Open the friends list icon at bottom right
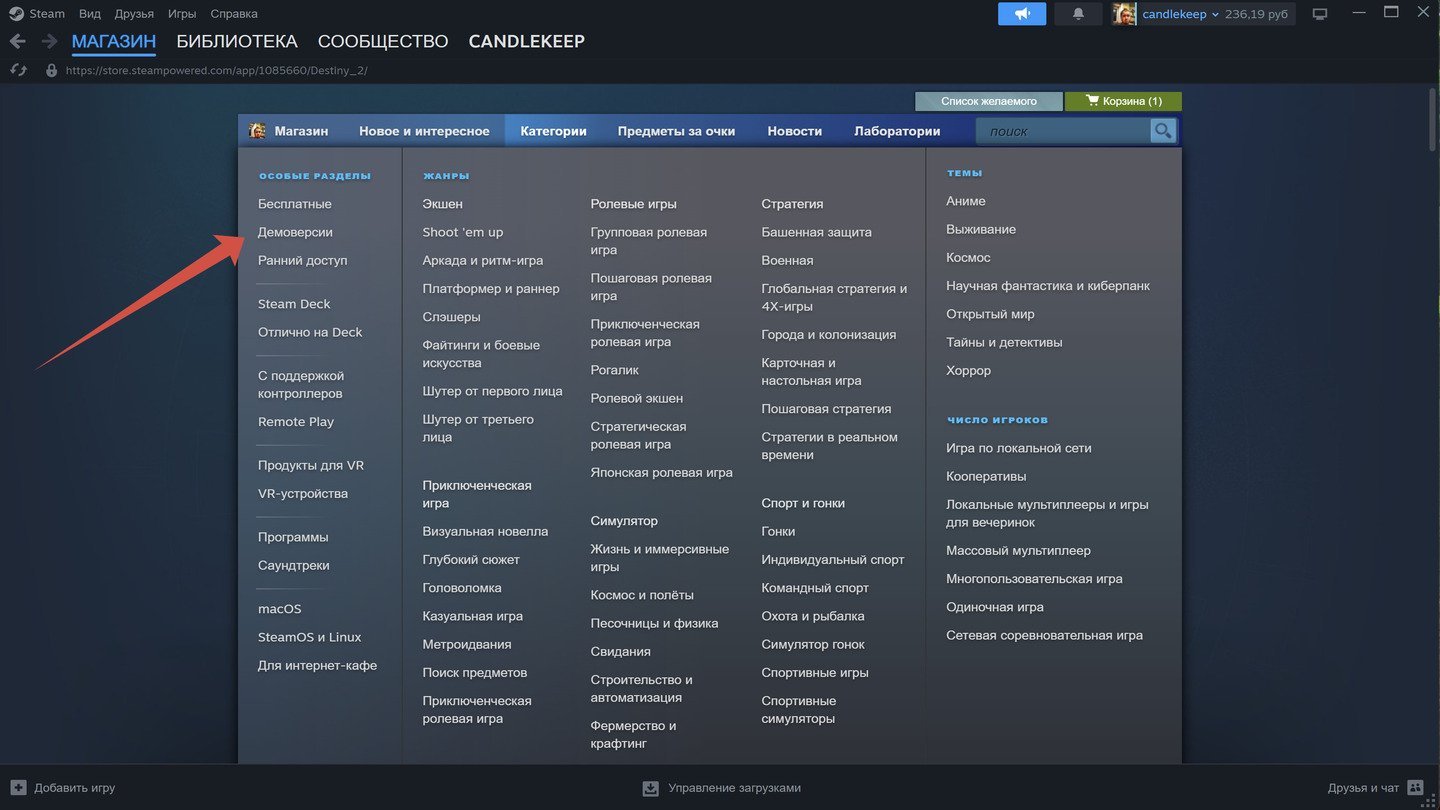The height and width of the screenshot is (810, 1440). pyautogui.click(x=1415, y=788)
